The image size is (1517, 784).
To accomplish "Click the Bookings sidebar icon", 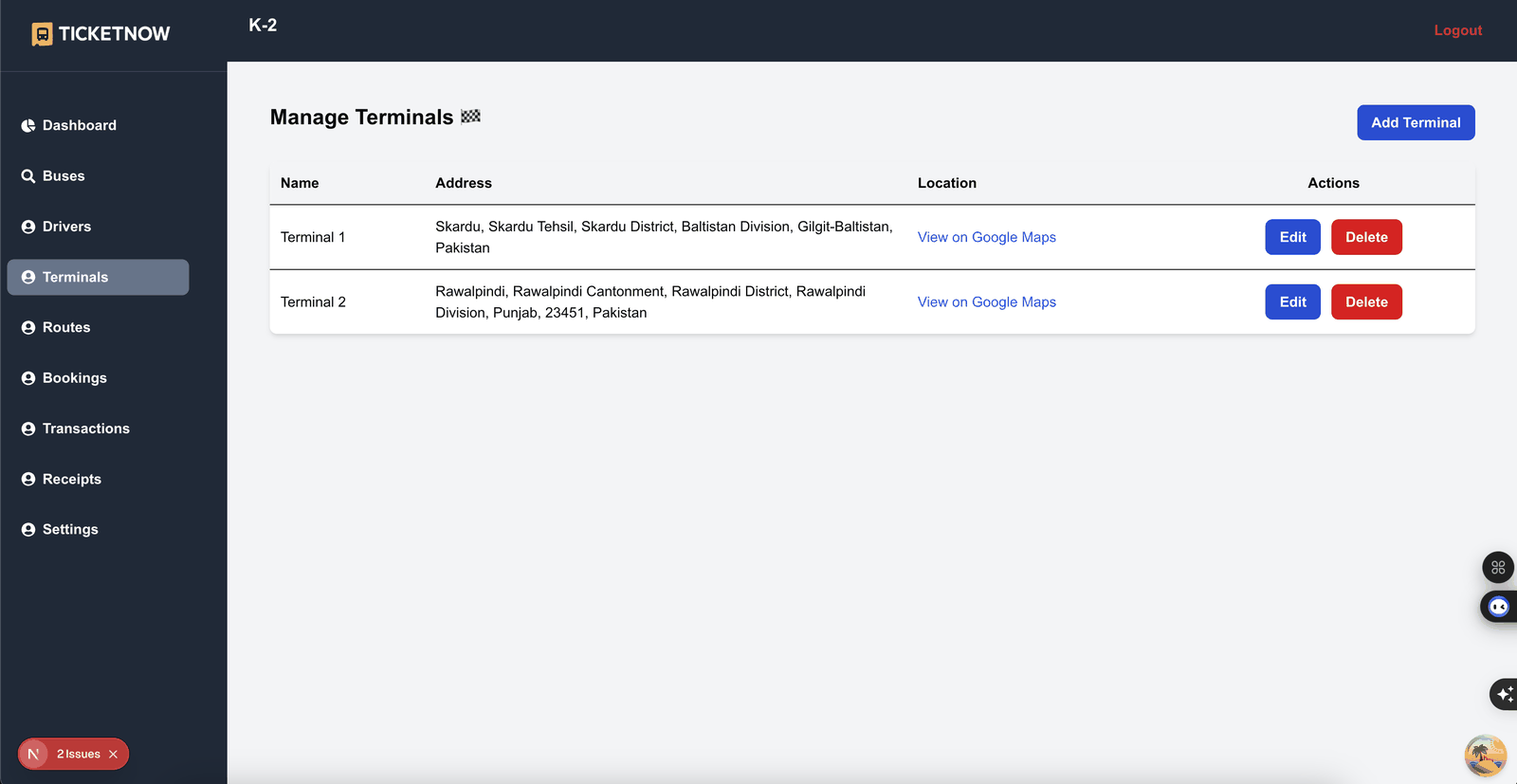I will click(x=28, y=378).
